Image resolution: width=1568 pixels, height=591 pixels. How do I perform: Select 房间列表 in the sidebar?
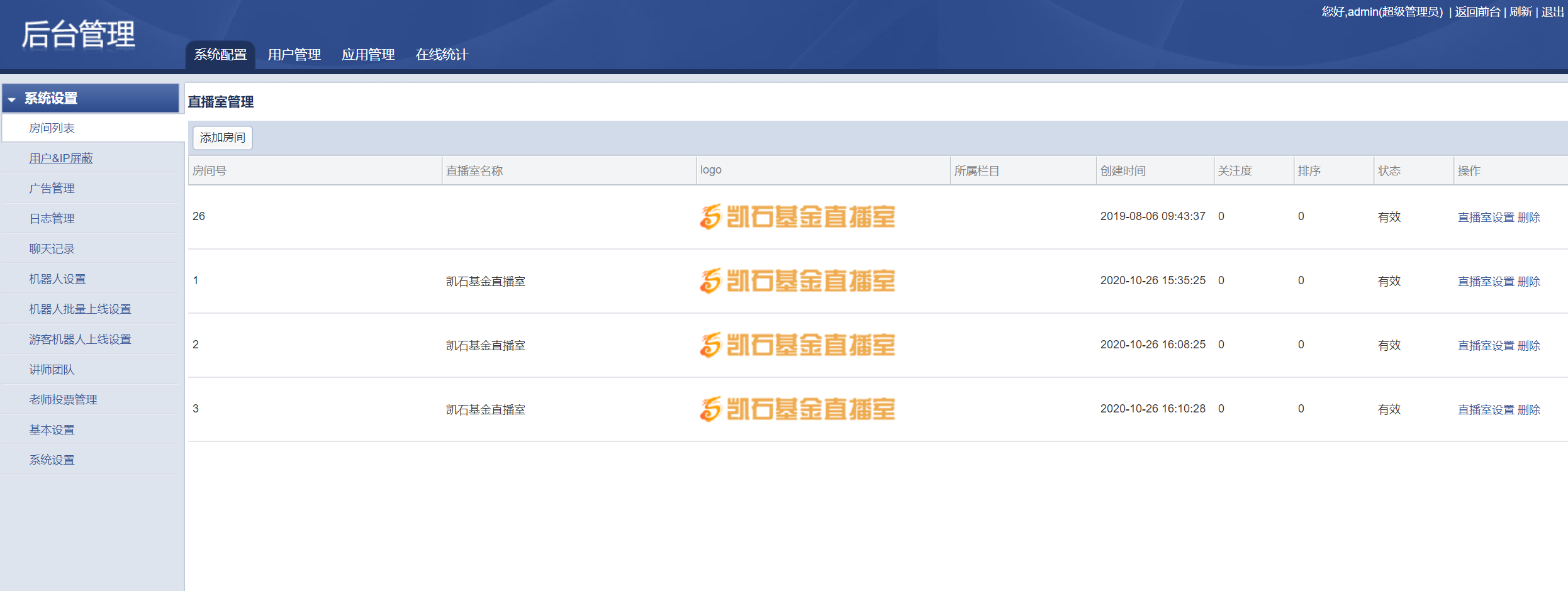click(52, 128)
